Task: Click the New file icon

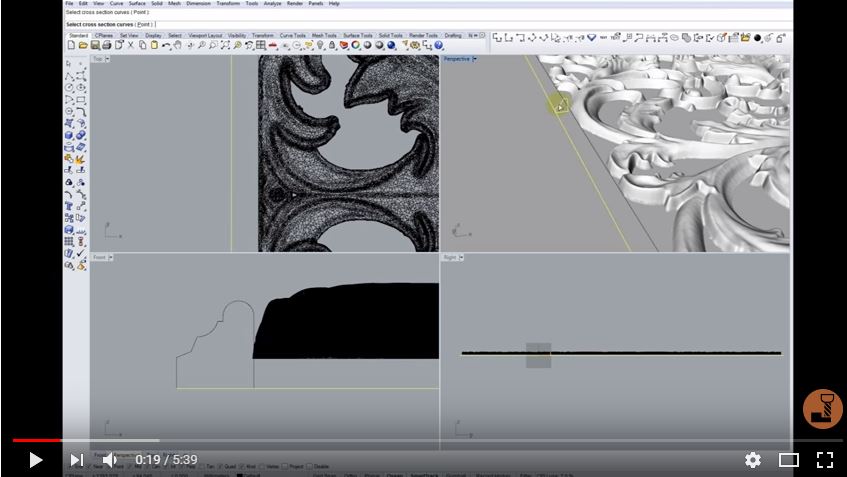Action: tap(71, 45)
